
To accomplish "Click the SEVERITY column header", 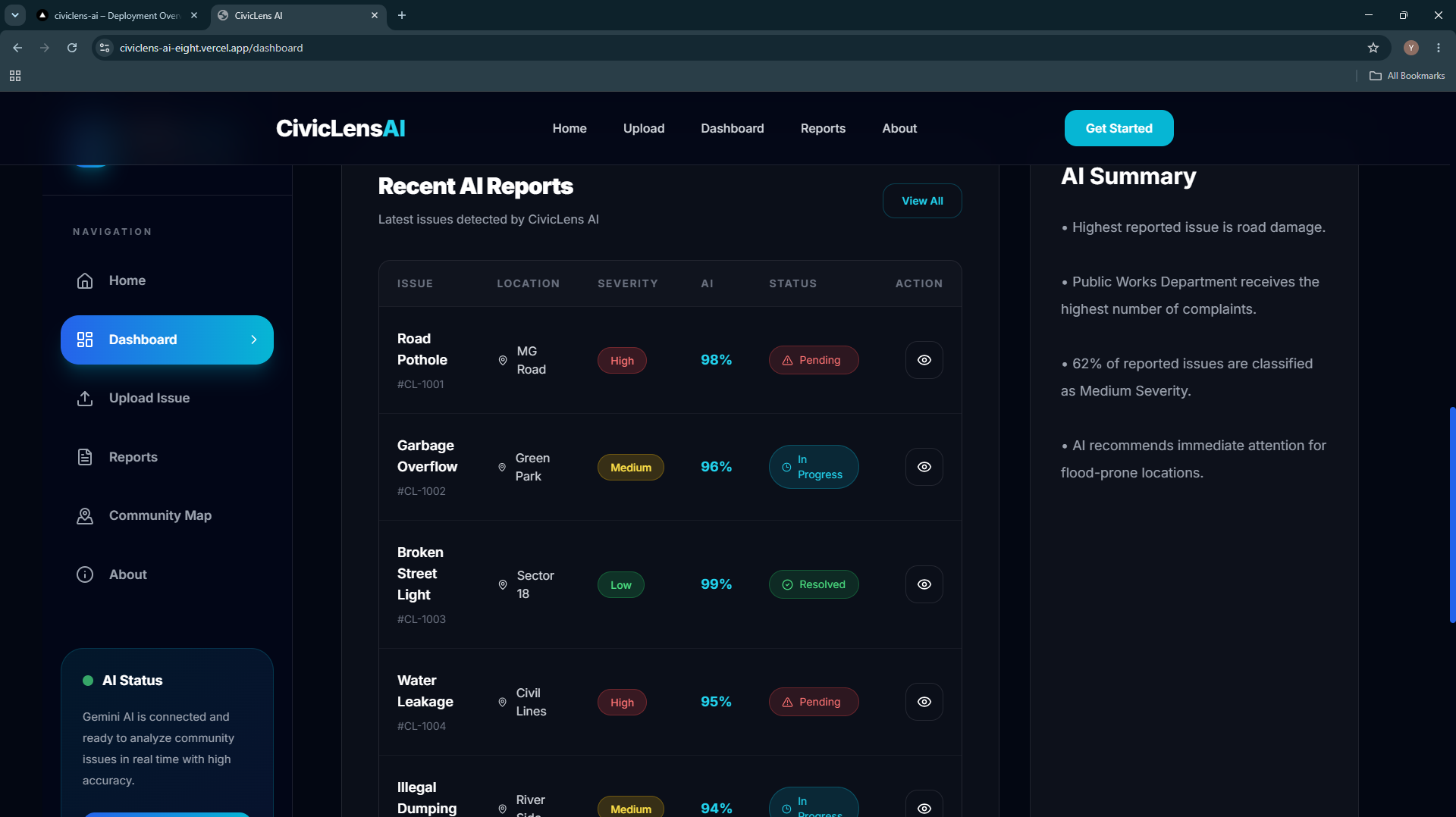I will (628, 283).
